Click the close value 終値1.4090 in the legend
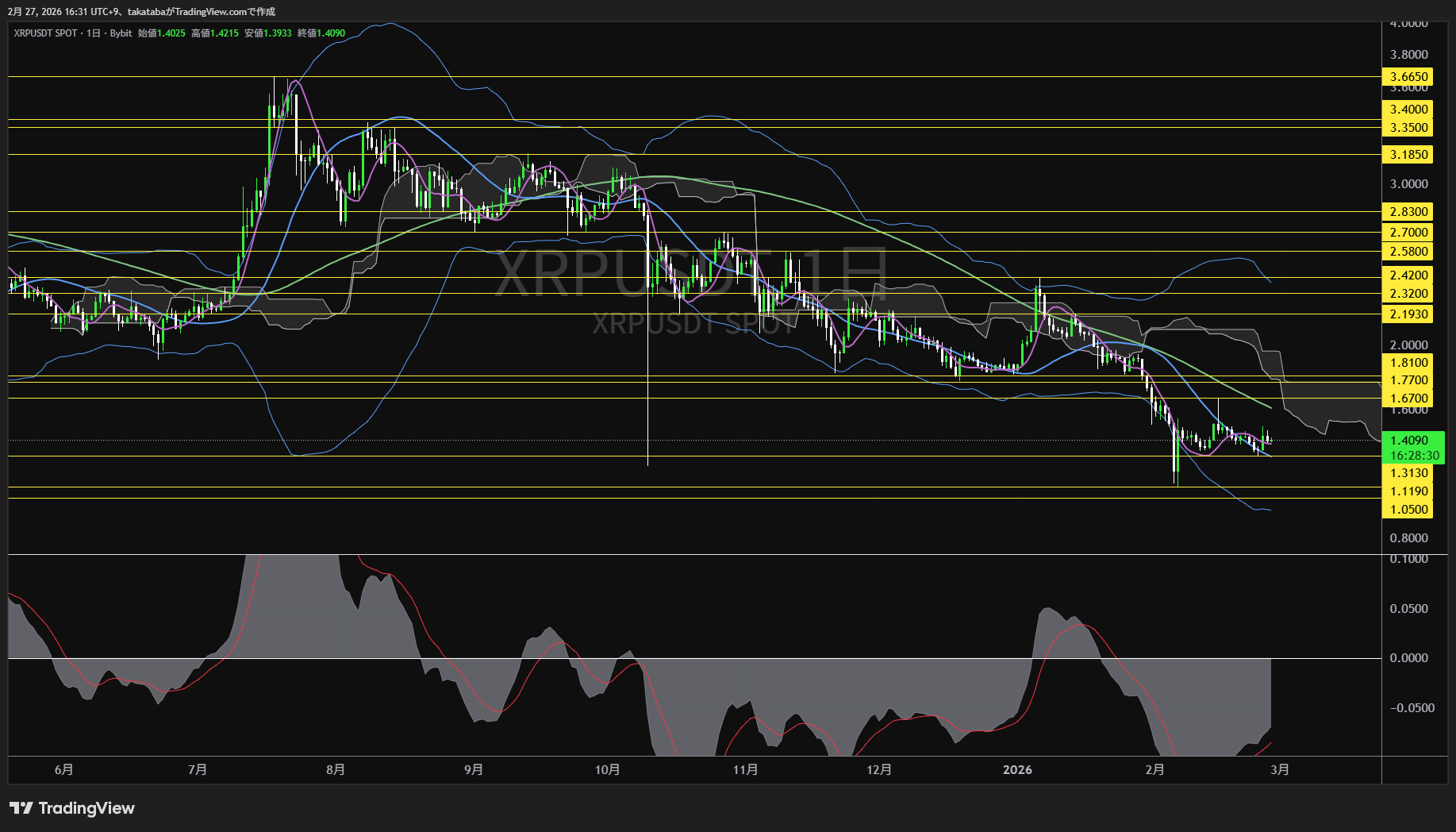The width and height of the screenshot is (1456, 832). pyautogui.click(x=321, y=33)
